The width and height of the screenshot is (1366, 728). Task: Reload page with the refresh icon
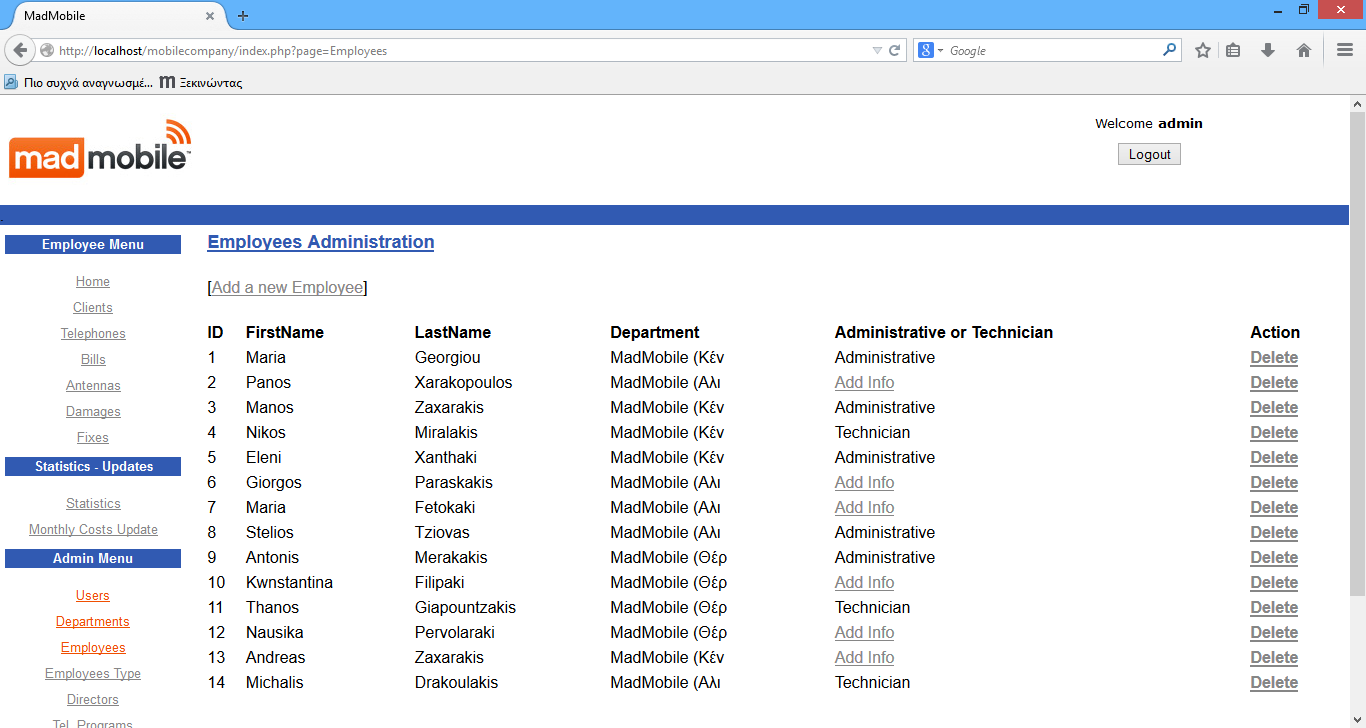tap(895, 50)
